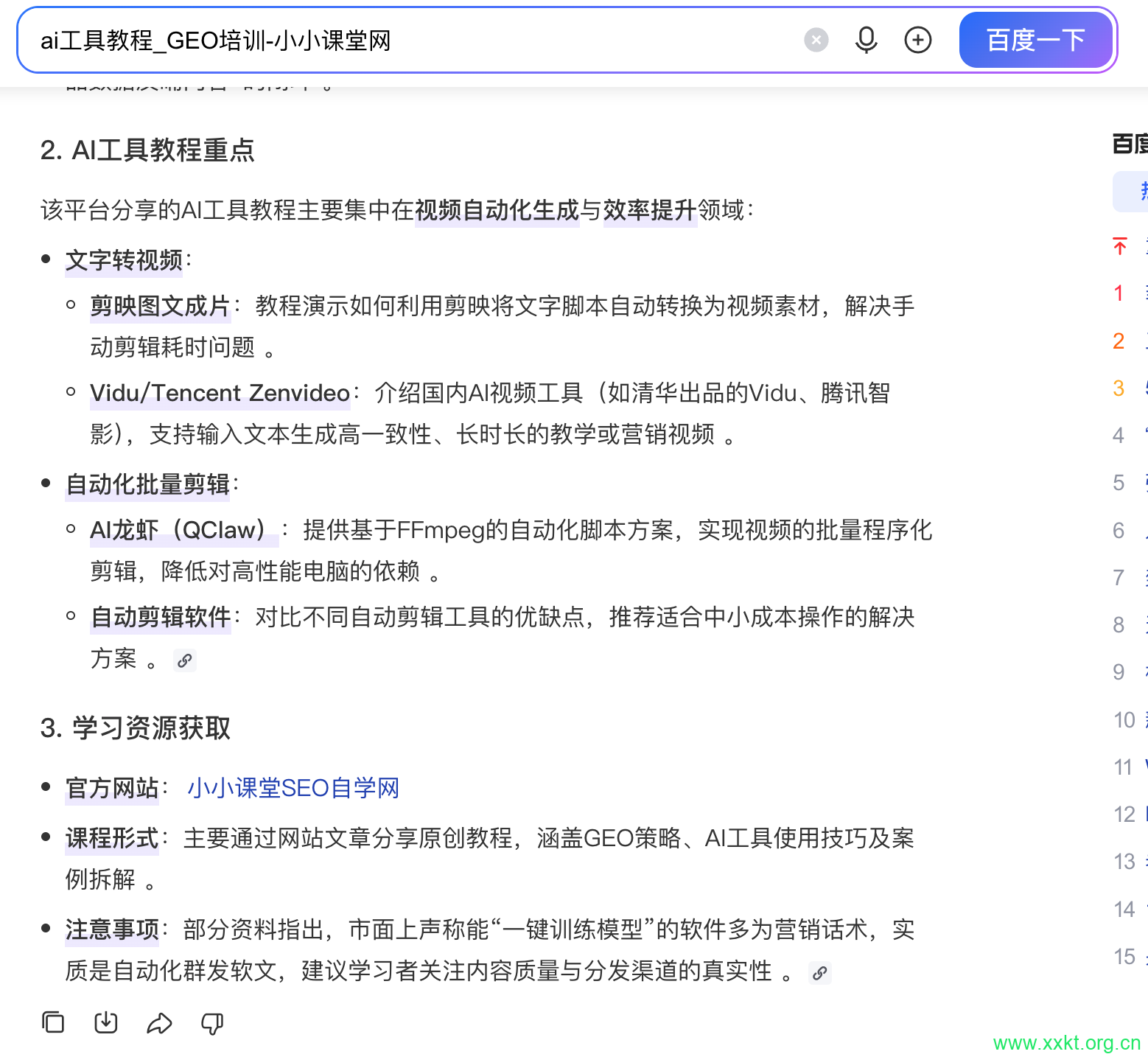Open hot search item ranked 13
The height and width of the screenshot is (1057, 1148).
pos(1131,862)
